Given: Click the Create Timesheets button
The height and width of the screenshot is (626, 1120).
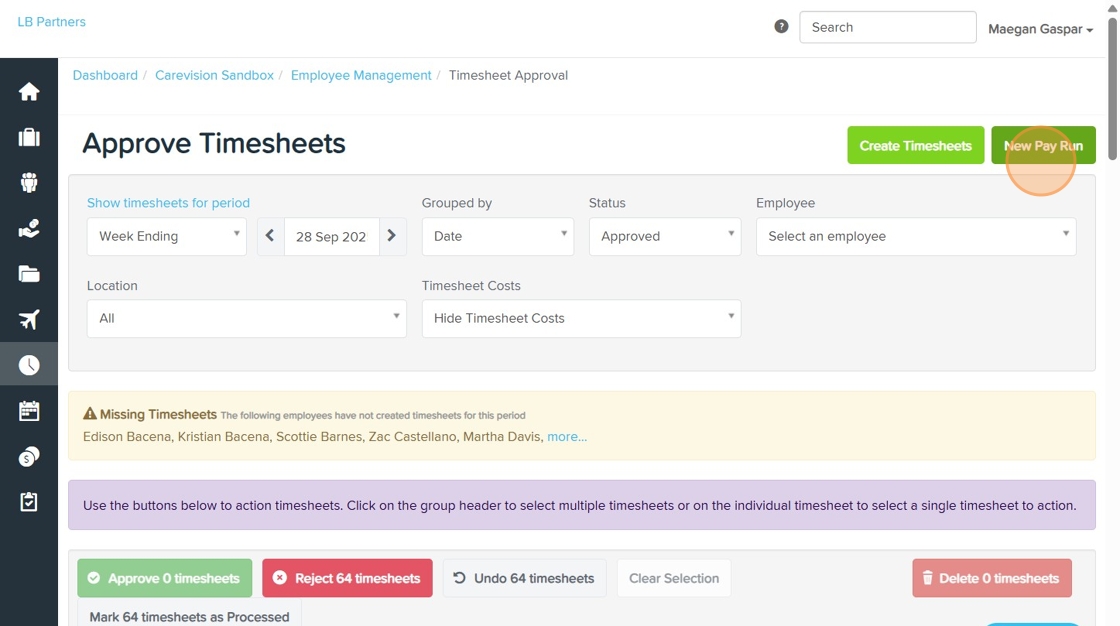Looking at the screenshot, I should click(915, 145).
